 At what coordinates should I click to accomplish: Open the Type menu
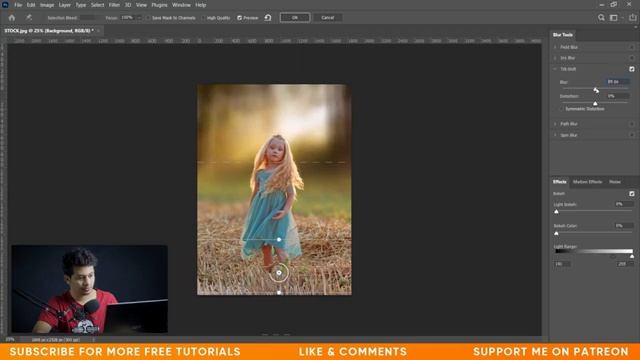tap(81, 5)
